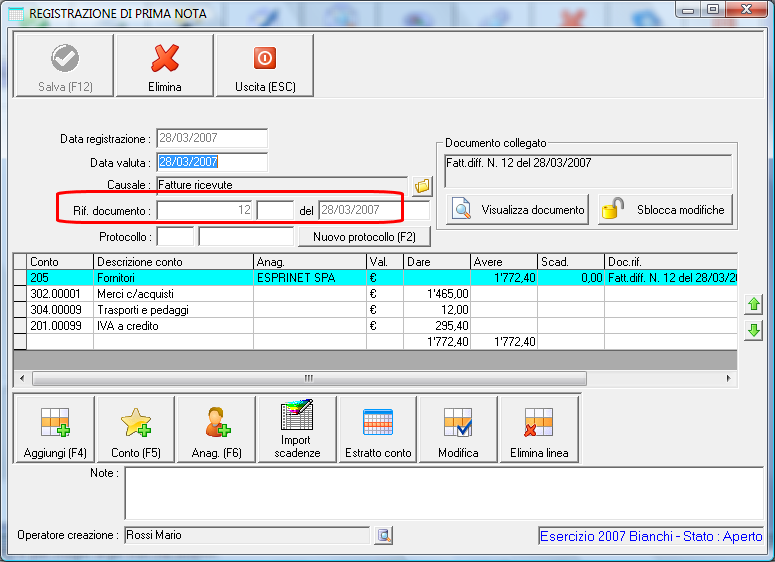Click the Causale field Fatture ricevute
The image size is (775, 562).
click(x=282, y=185)
